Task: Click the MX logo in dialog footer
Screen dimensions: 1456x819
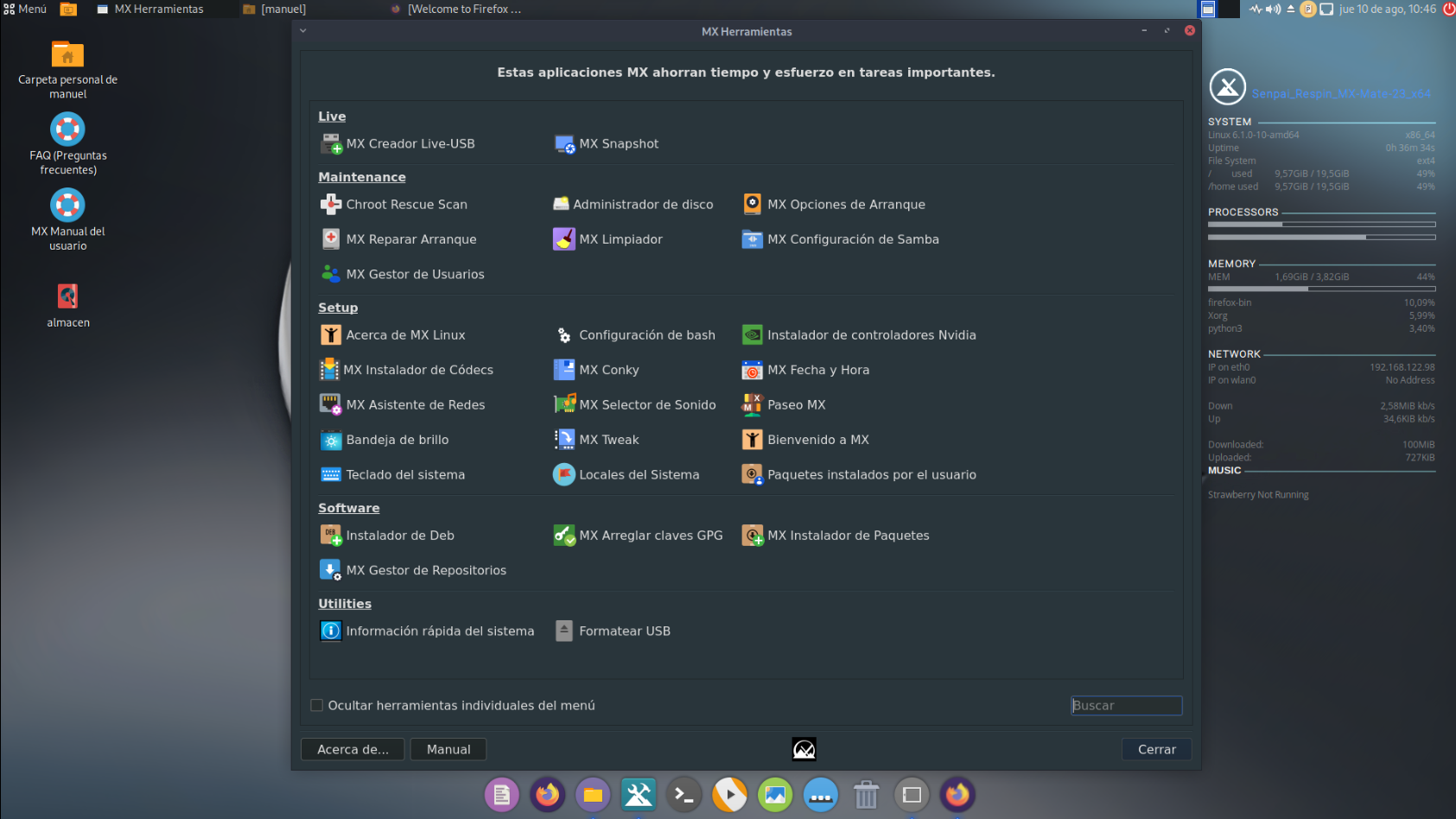Action: click(804, 749)
